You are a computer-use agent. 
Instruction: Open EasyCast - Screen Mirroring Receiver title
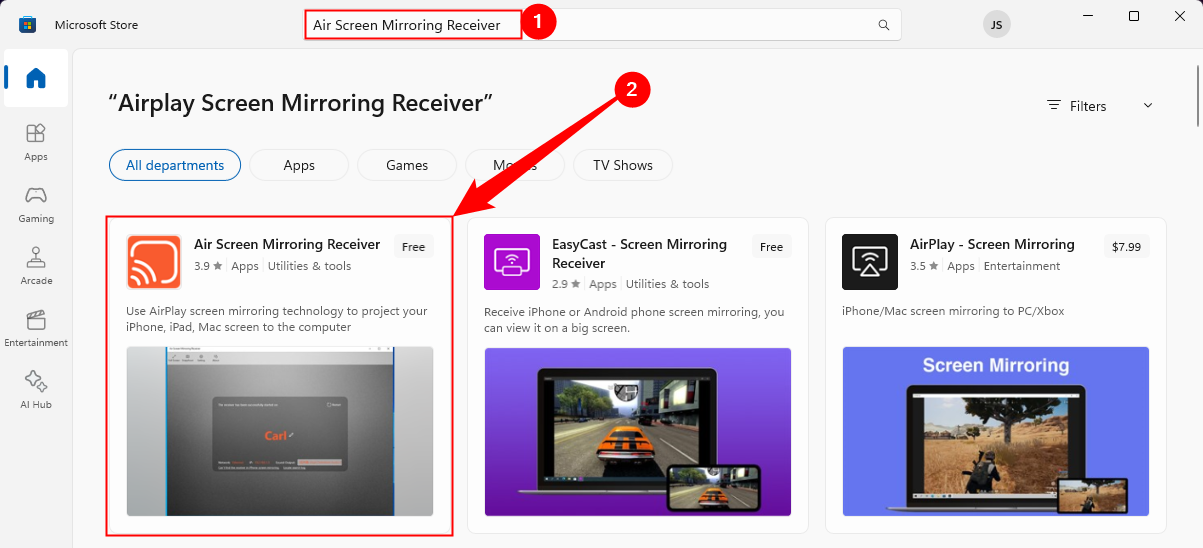640,254
